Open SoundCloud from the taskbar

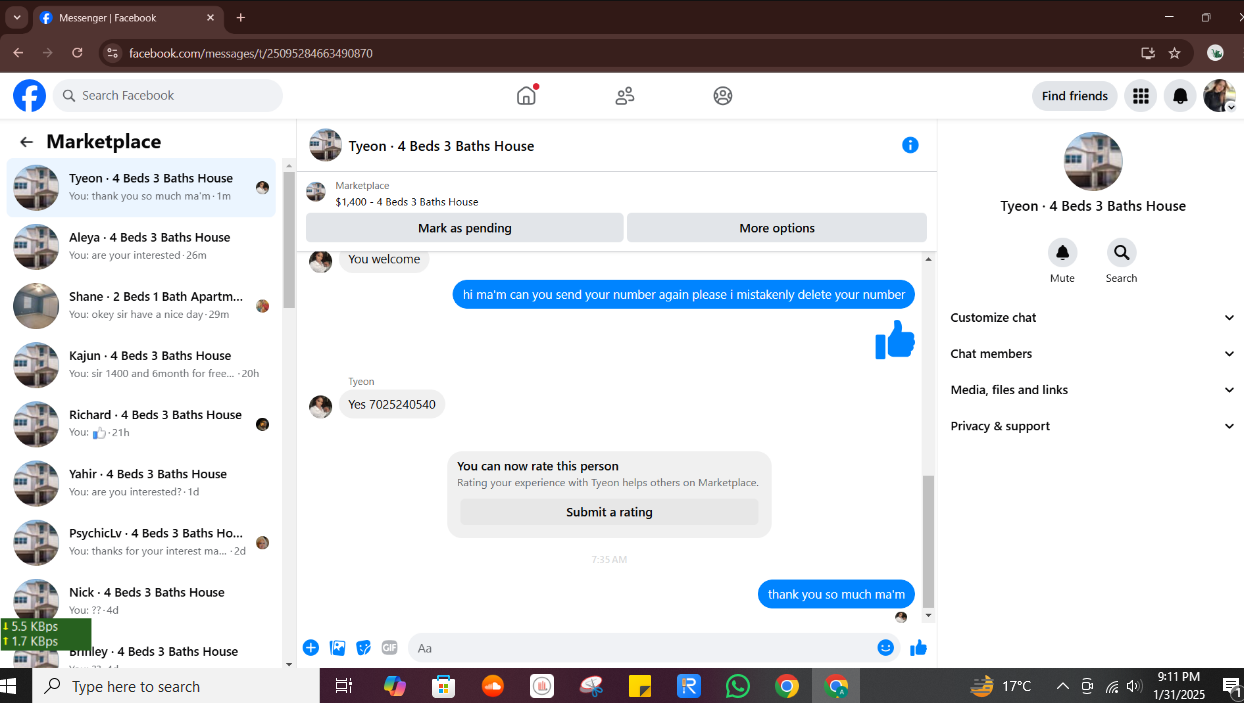tap(492, 686)
